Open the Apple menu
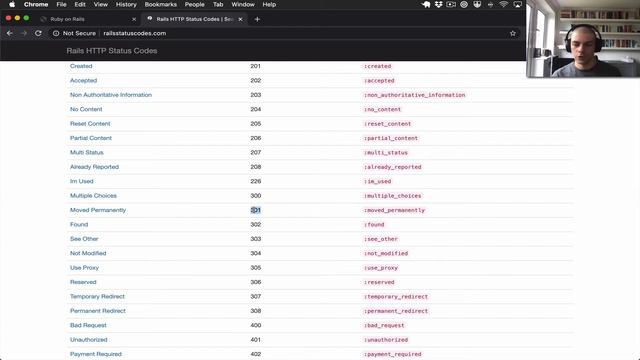This screenshot has width=640, height=360. click(12, 4)
